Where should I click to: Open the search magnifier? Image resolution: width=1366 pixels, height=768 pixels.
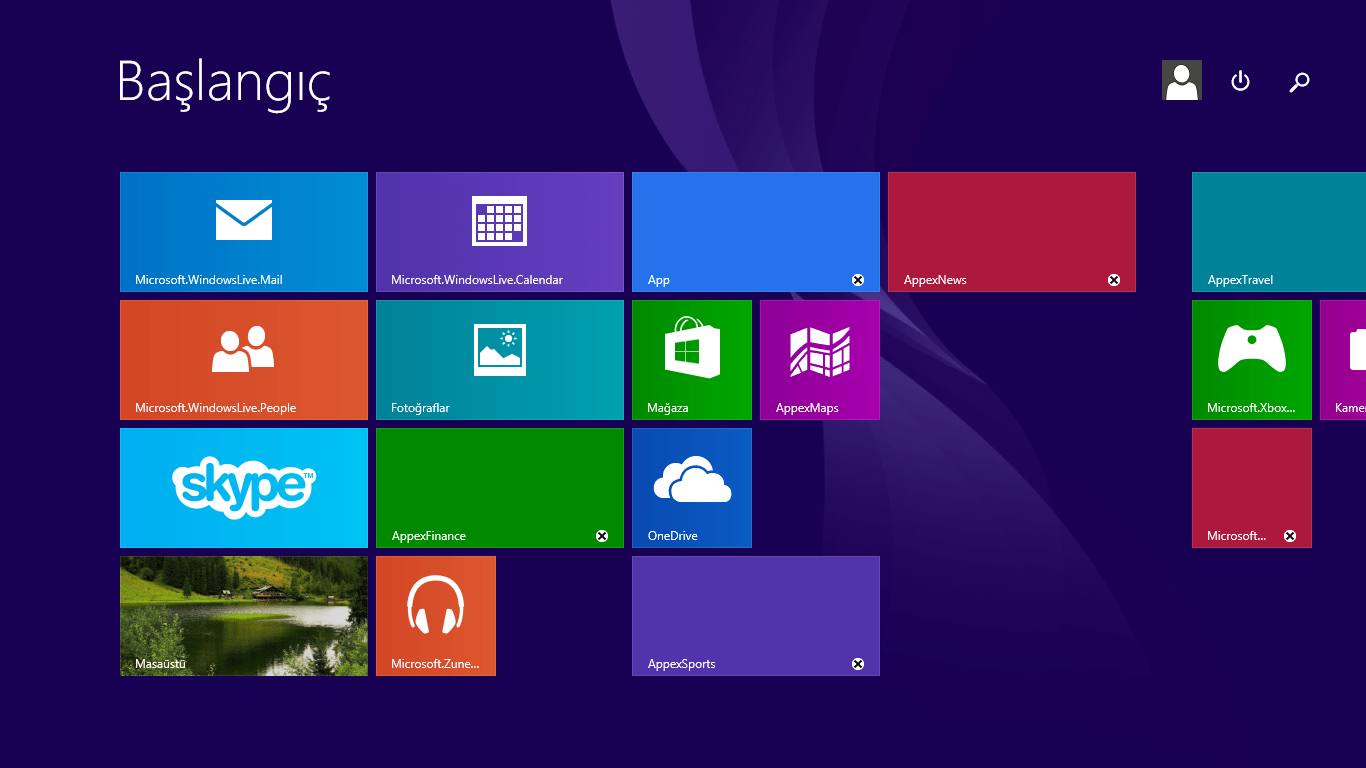pyautogui.click(x=1299, y=82)
